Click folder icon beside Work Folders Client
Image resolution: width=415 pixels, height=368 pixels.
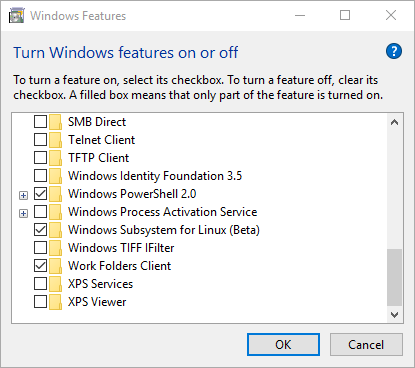(x=55, y=266)
